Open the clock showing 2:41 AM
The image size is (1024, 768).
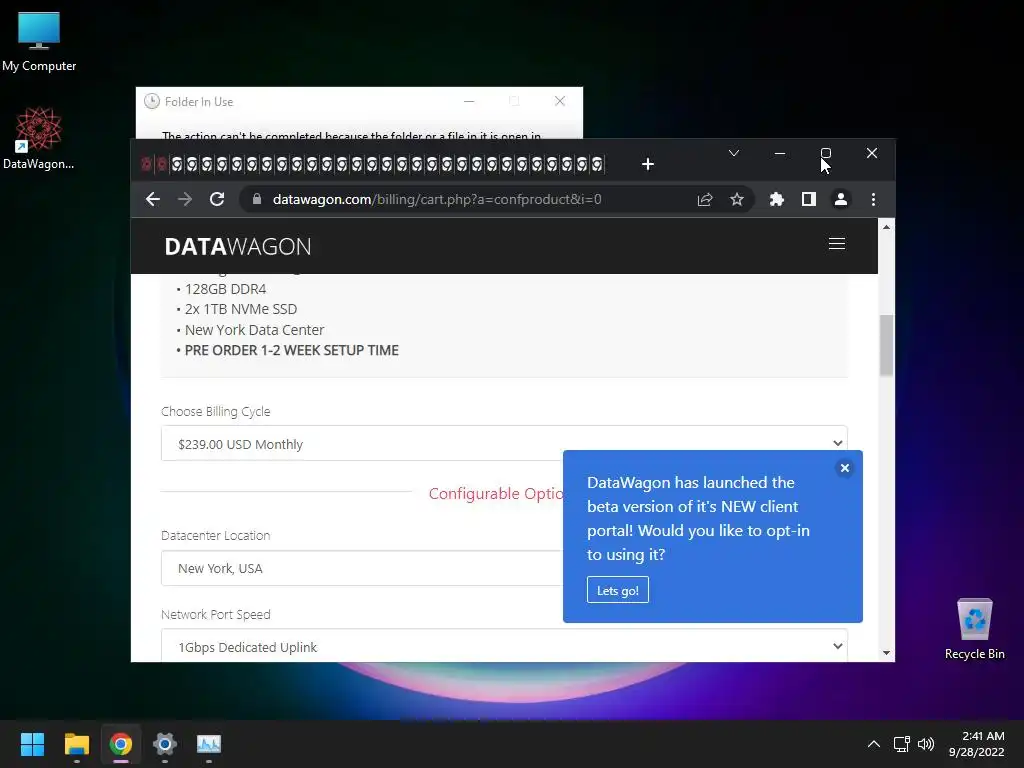coord(976,744)
